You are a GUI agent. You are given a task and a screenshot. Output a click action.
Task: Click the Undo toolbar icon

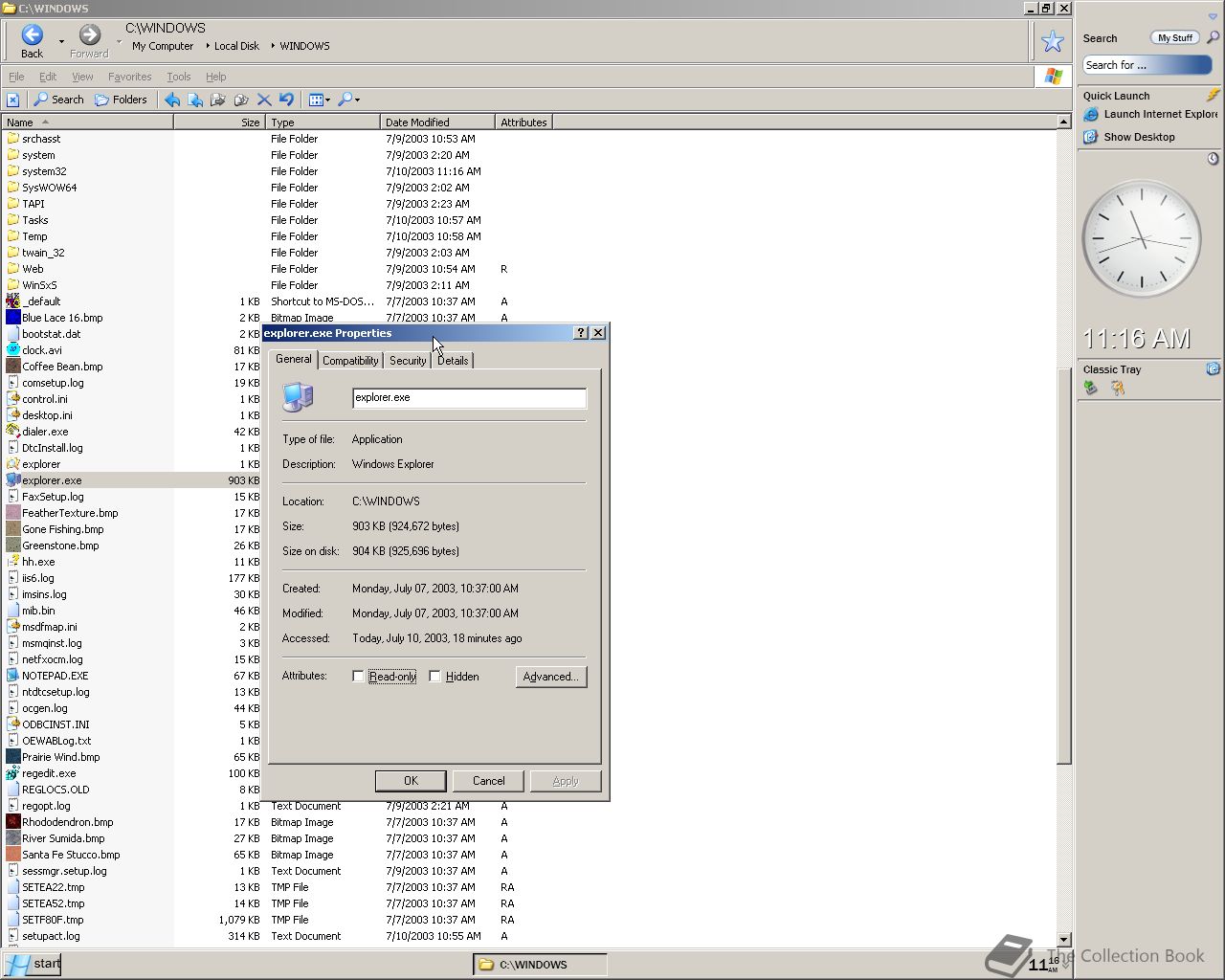(286, 100)
